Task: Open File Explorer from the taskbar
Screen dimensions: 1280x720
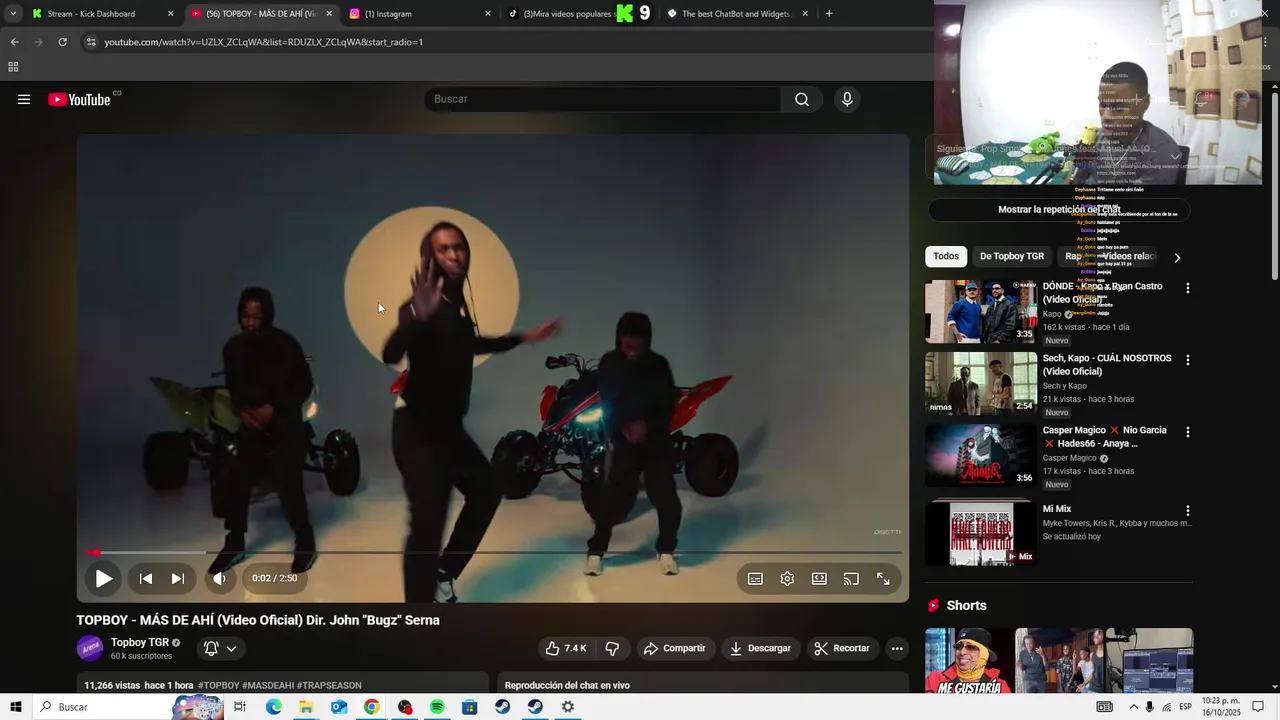Action: click(x=306, y=707)
